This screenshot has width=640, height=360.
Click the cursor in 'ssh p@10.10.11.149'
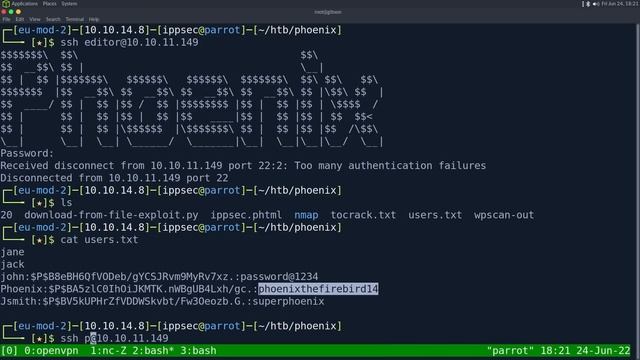click(93, 338)
